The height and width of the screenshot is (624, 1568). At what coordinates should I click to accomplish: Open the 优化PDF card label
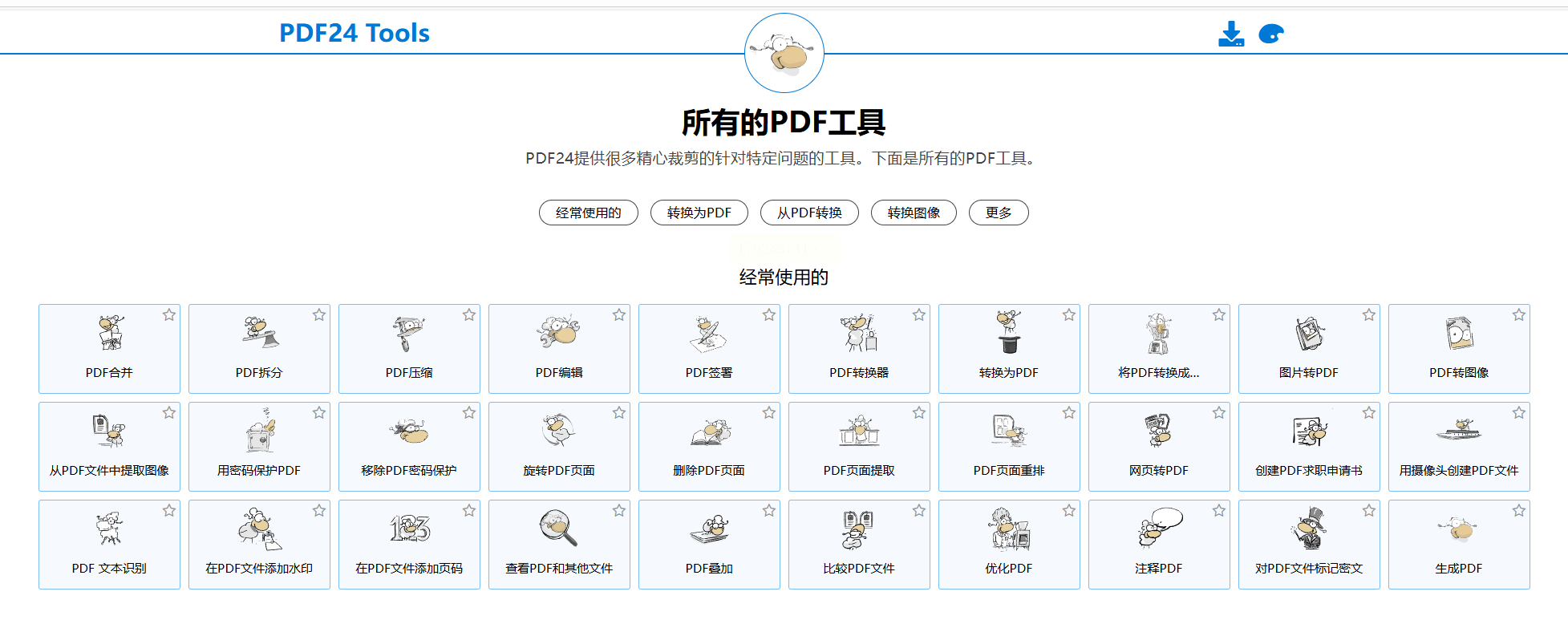tap(1009, 569)
